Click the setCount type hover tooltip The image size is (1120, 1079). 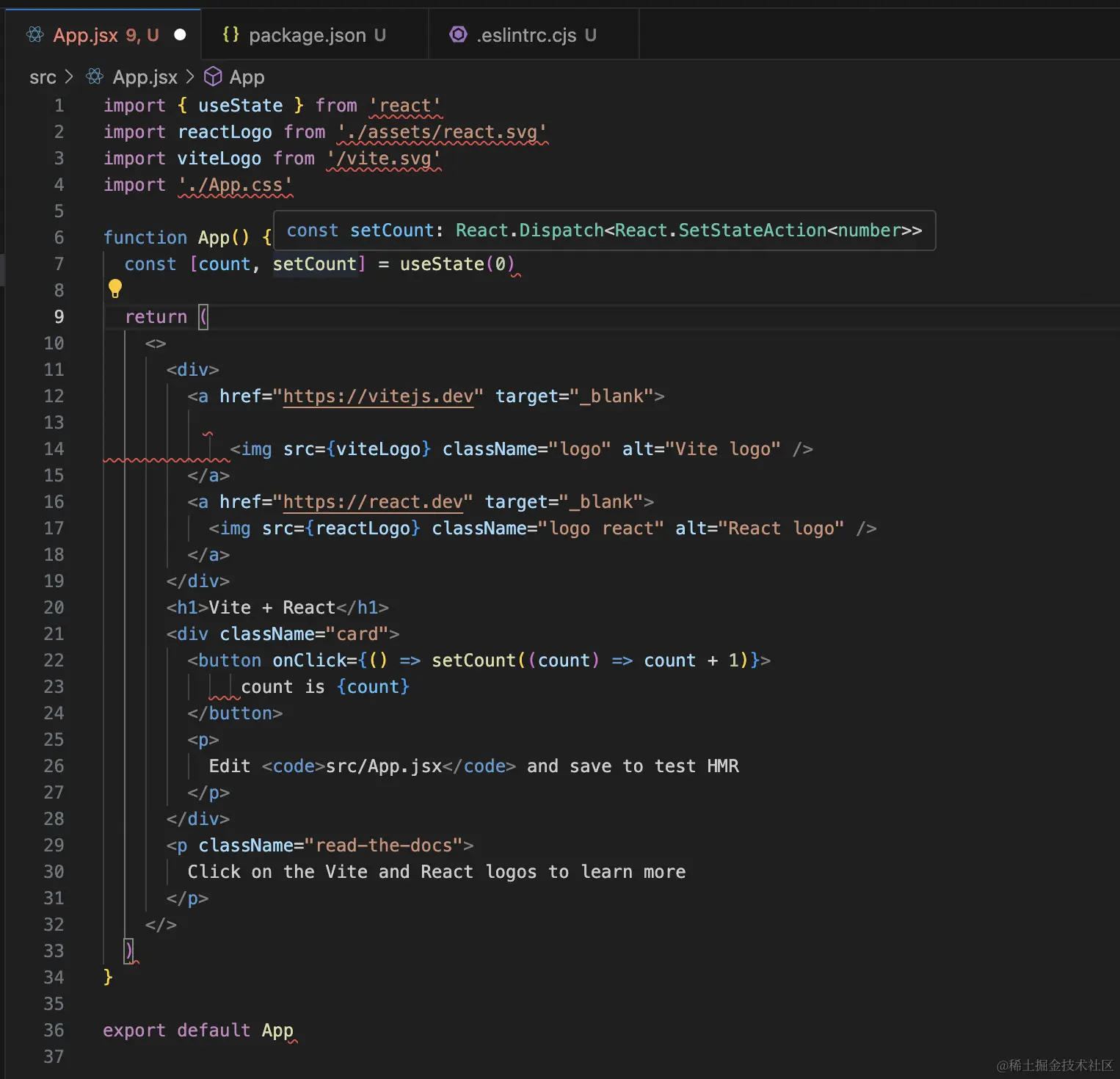coord(604,230)
